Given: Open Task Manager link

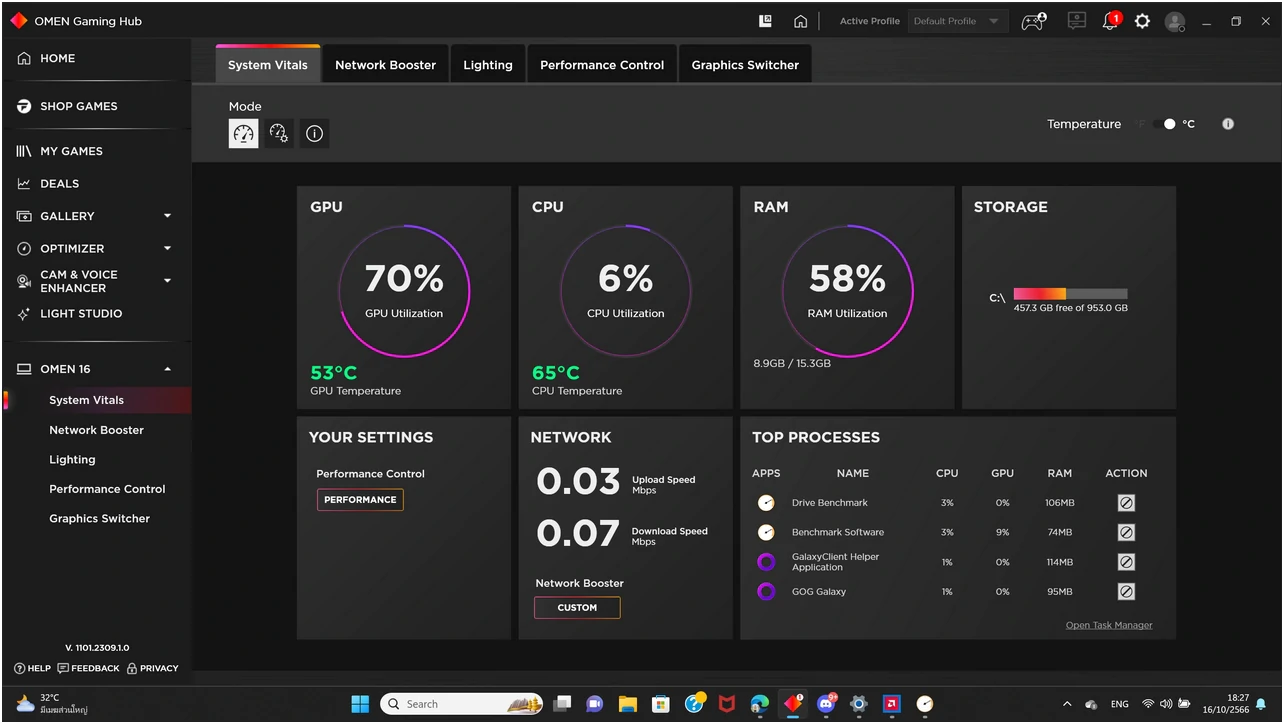Looking at the screenshot, I should [x=1109, y=625].
